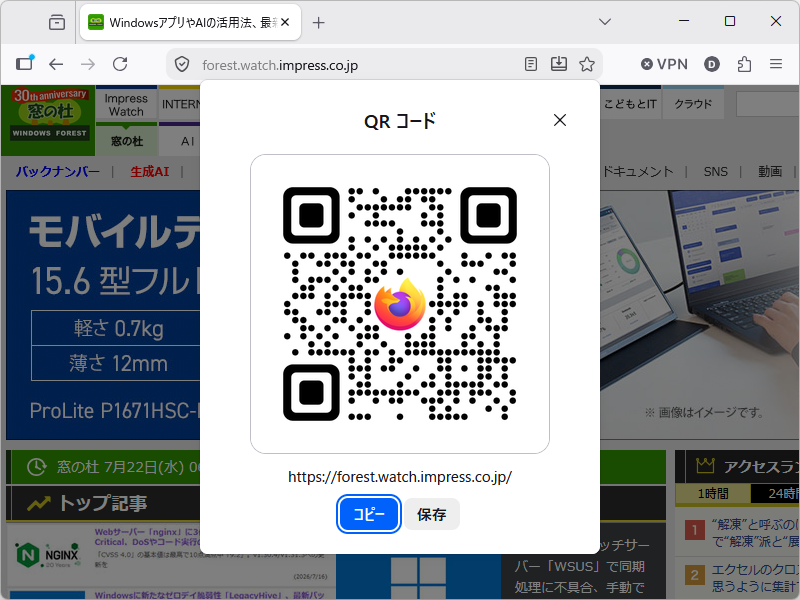Open the 窓の杜 navigation tab

coord(127,141)
